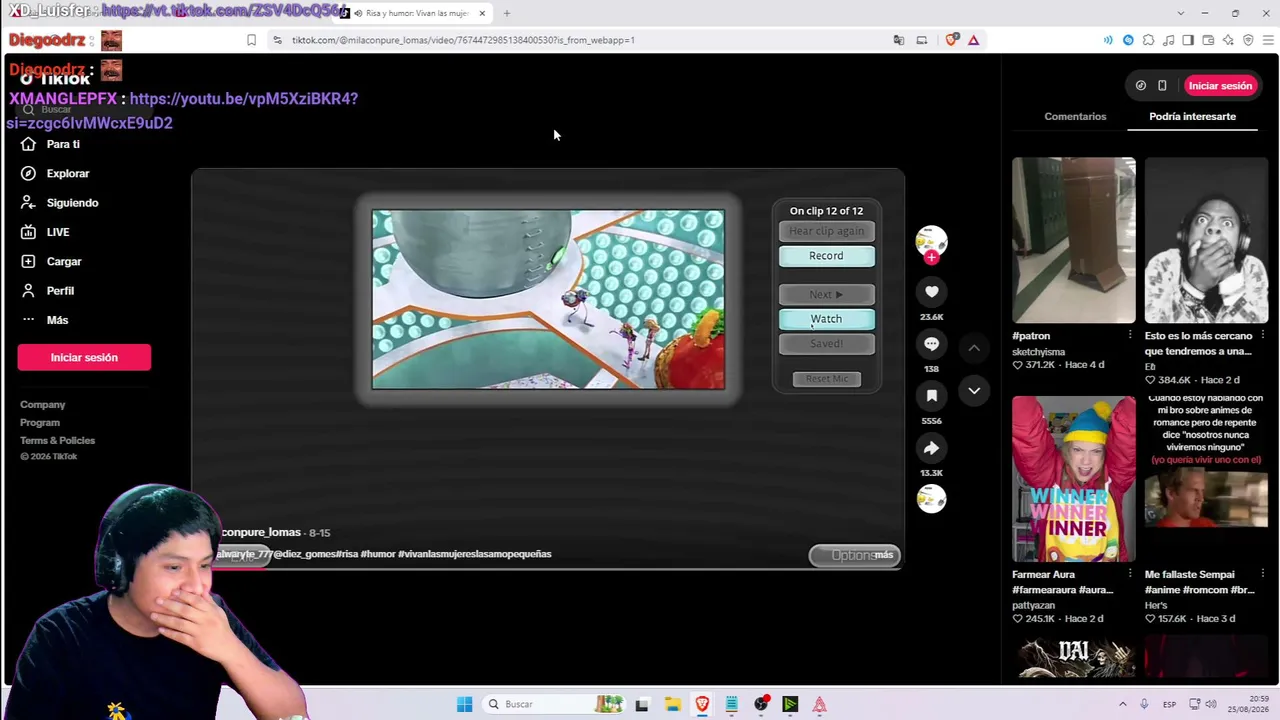The image size is (1280, 720).
Task: Open the Company footer link
Action: 42,405
